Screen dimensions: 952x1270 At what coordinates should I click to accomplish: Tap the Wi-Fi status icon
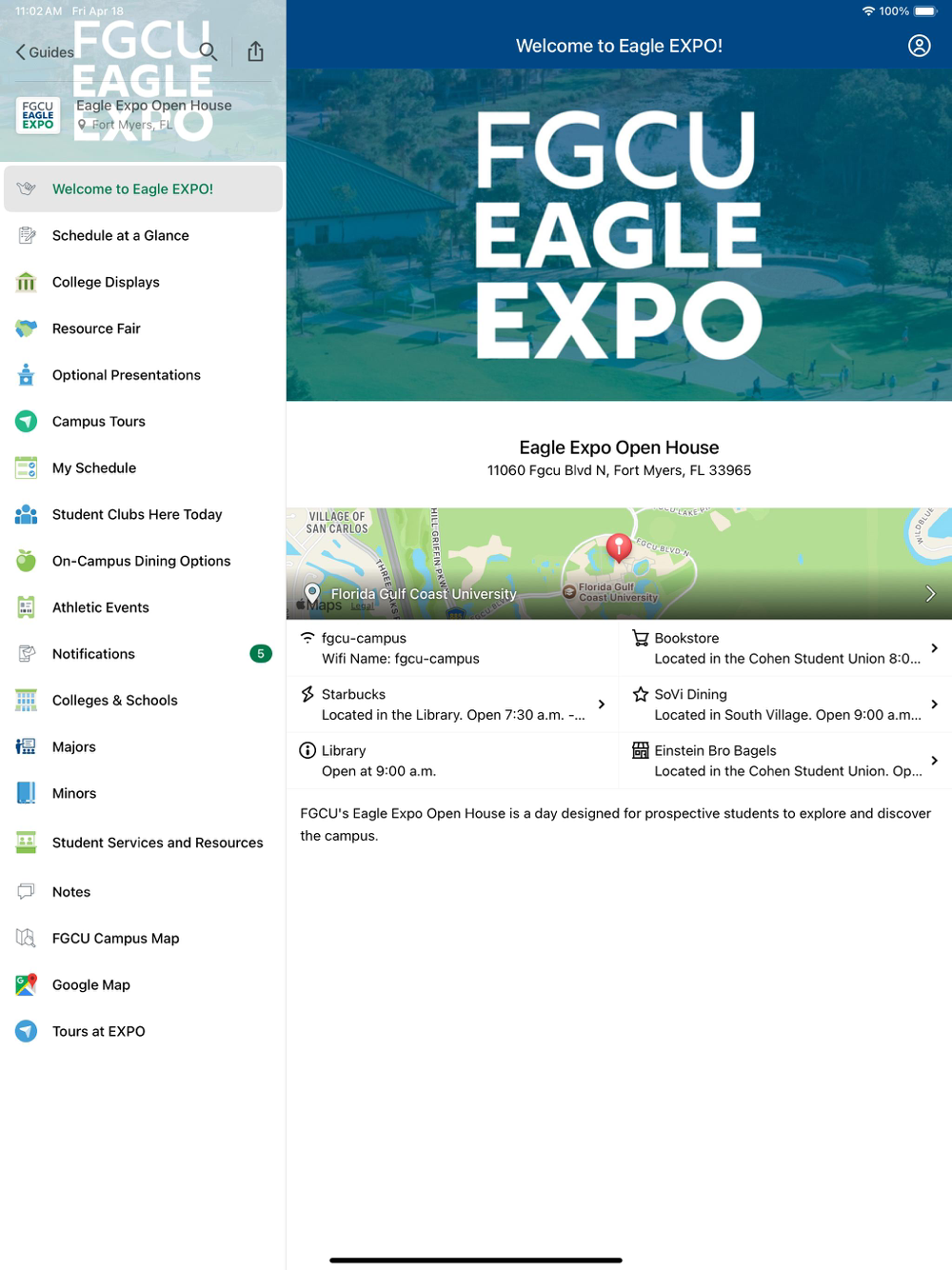coord(868,11)
